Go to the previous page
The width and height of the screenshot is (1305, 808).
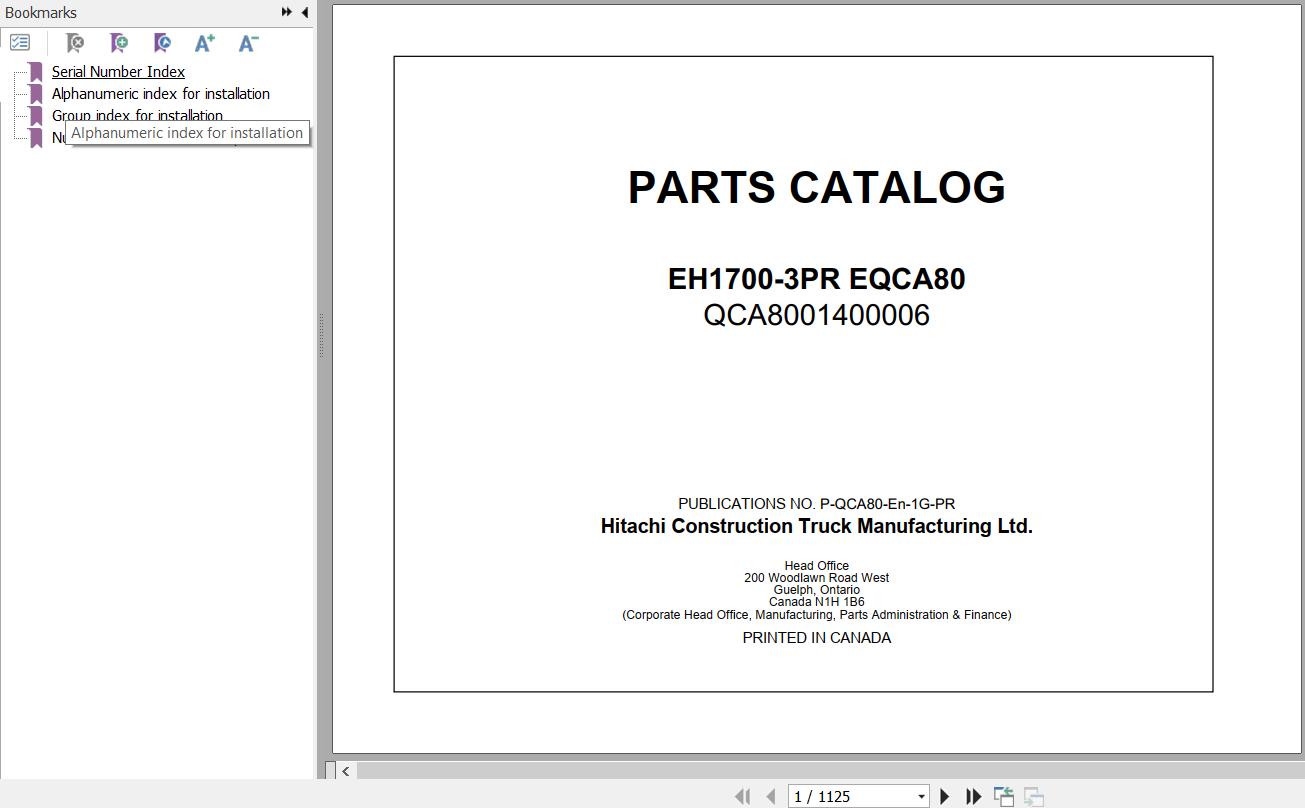coord(771,796)
